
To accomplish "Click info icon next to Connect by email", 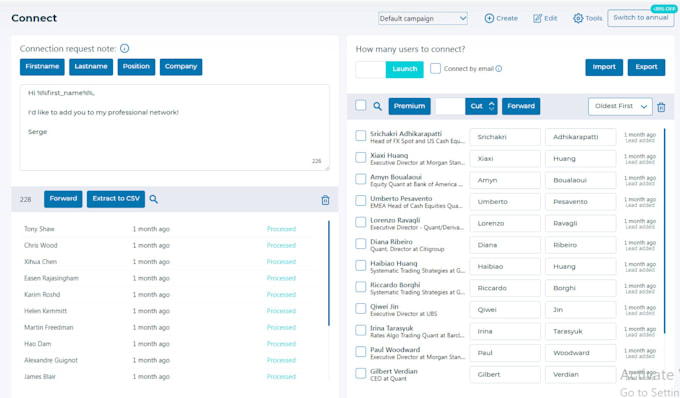I will click(499, 69).
